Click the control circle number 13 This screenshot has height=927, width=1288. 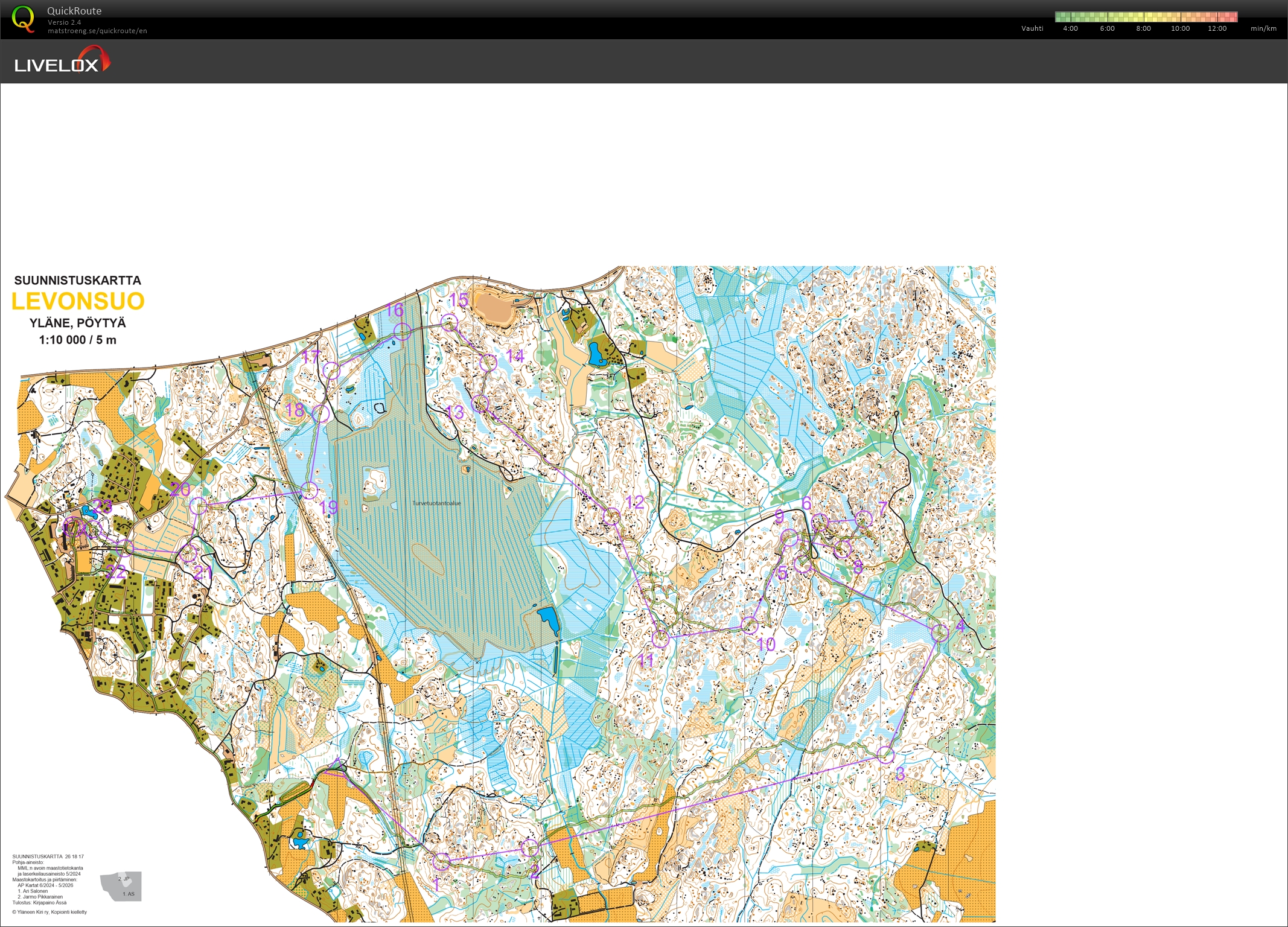click(x=480, y=403)
